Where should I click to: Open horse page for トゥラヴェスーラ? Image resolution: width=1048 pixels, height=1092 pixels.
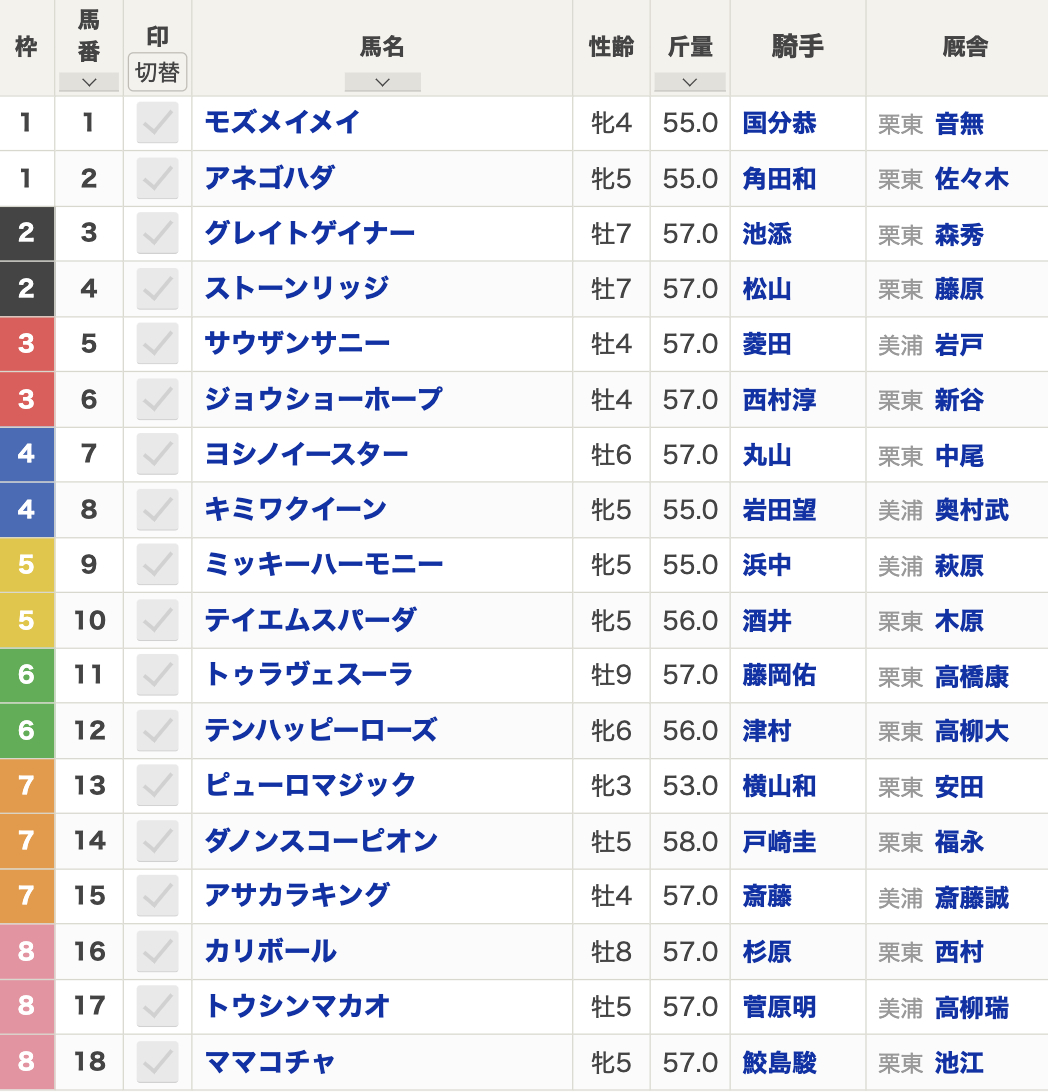pos(309,675)
